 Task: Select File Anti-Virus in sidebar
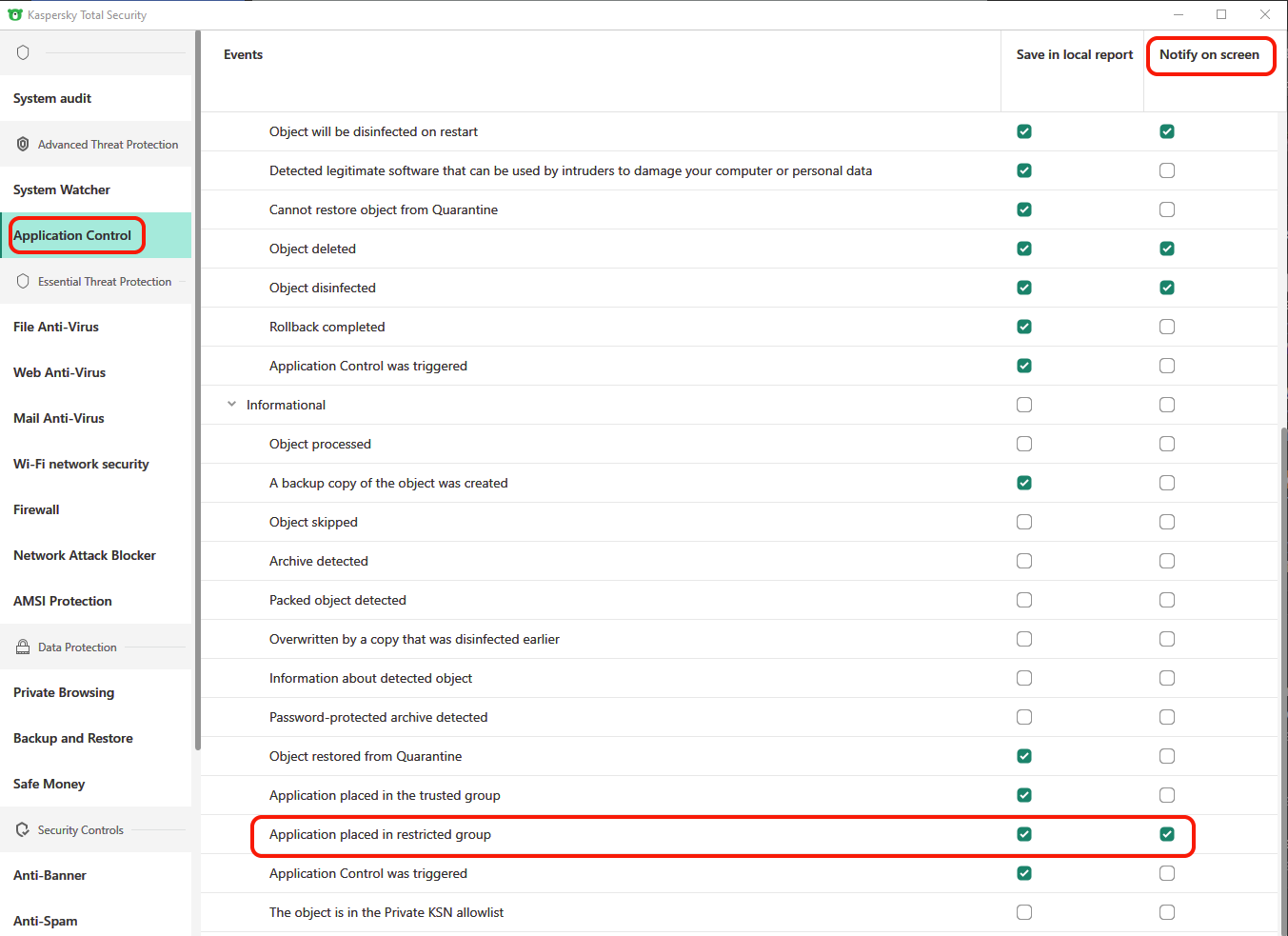[x=56, y=328]
